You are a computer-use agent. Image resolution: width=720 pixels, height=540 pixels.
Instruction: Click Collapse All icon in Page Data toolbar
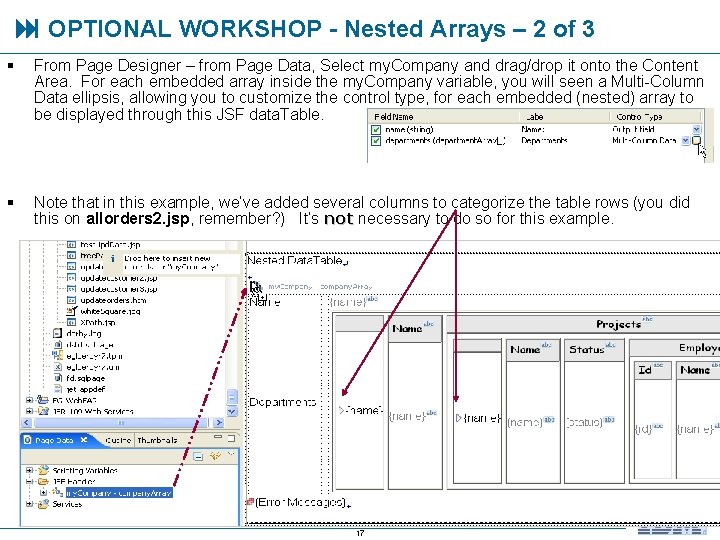[x=198, y=456]
